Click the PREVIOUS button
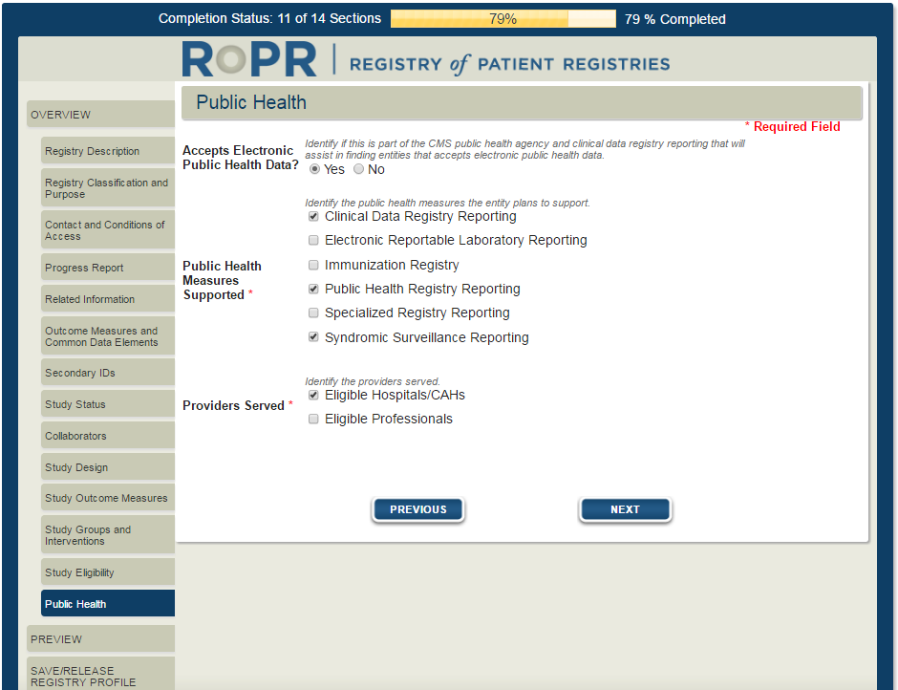The width and height of the screenshot is (898, 690). 418,510
